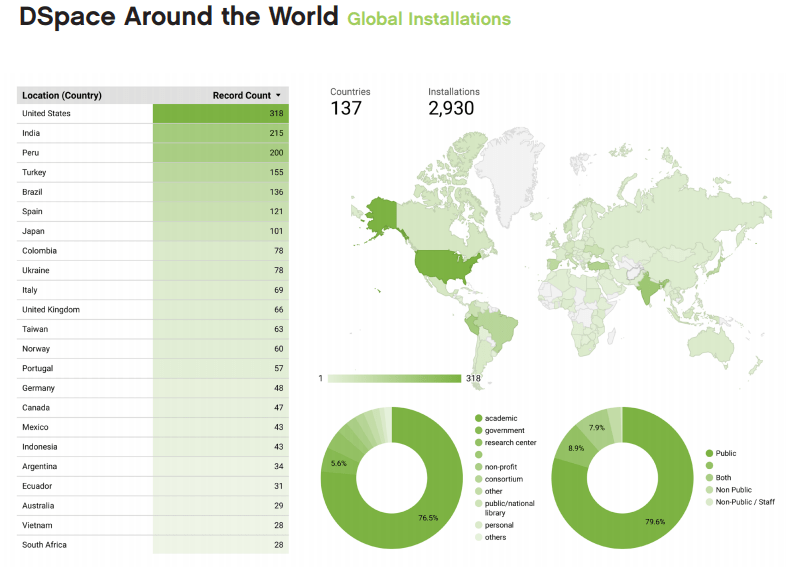
Task: Click the Location (Country) column header
Action: tap(62, 96)
